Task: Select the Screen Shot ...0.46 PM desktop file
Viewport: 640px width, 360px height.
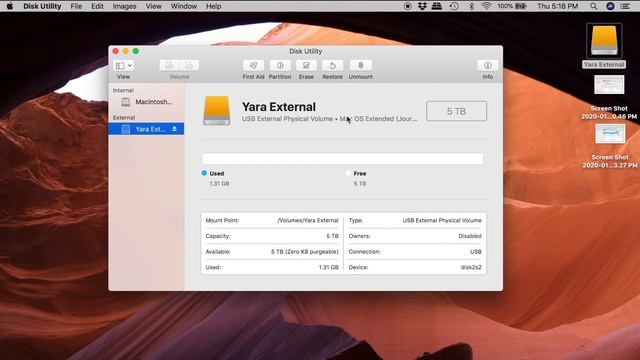Action: (609, 97)
